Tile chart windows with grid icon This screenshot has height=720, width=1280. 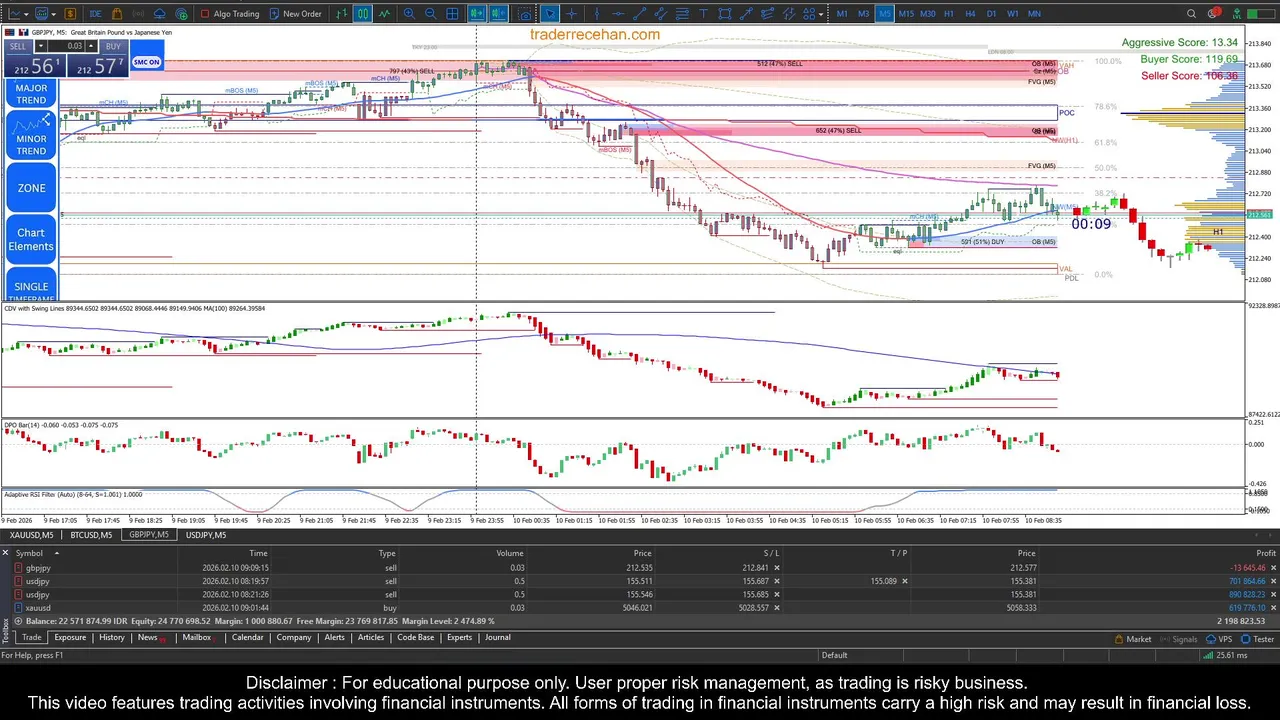click(x=452, y=14)
